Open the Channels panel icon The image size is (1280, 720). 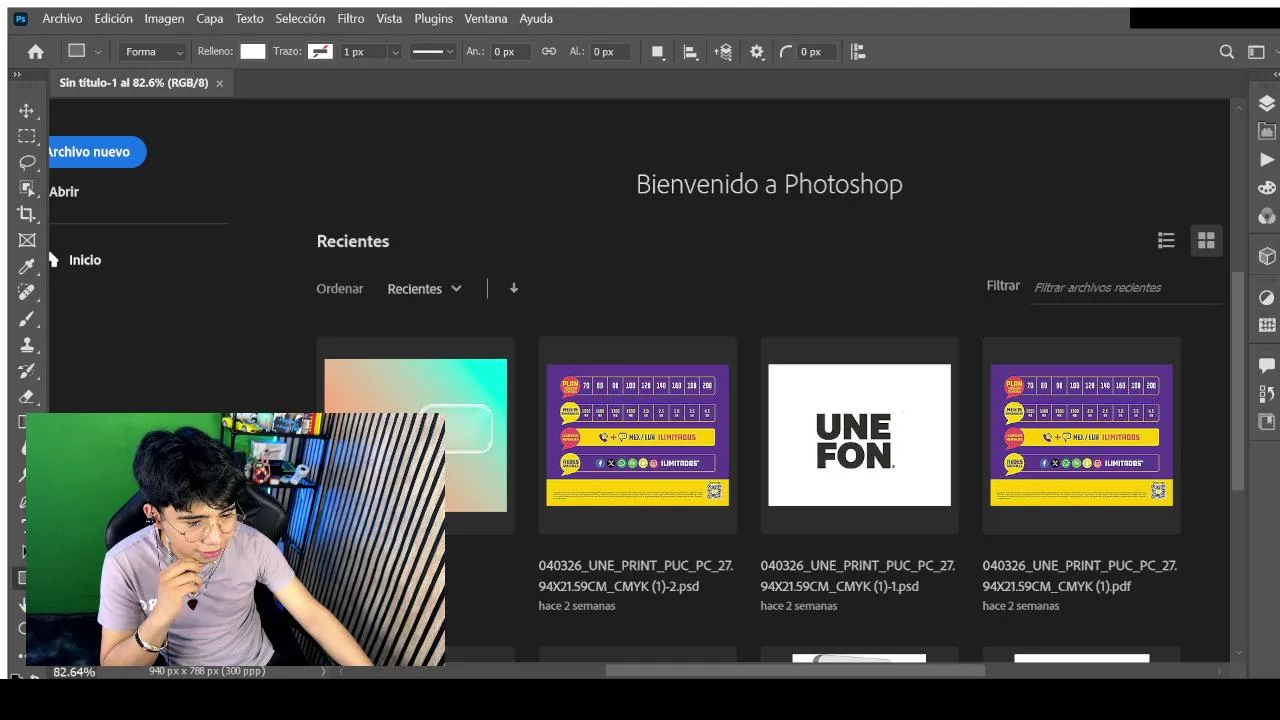click(1267, 215)
